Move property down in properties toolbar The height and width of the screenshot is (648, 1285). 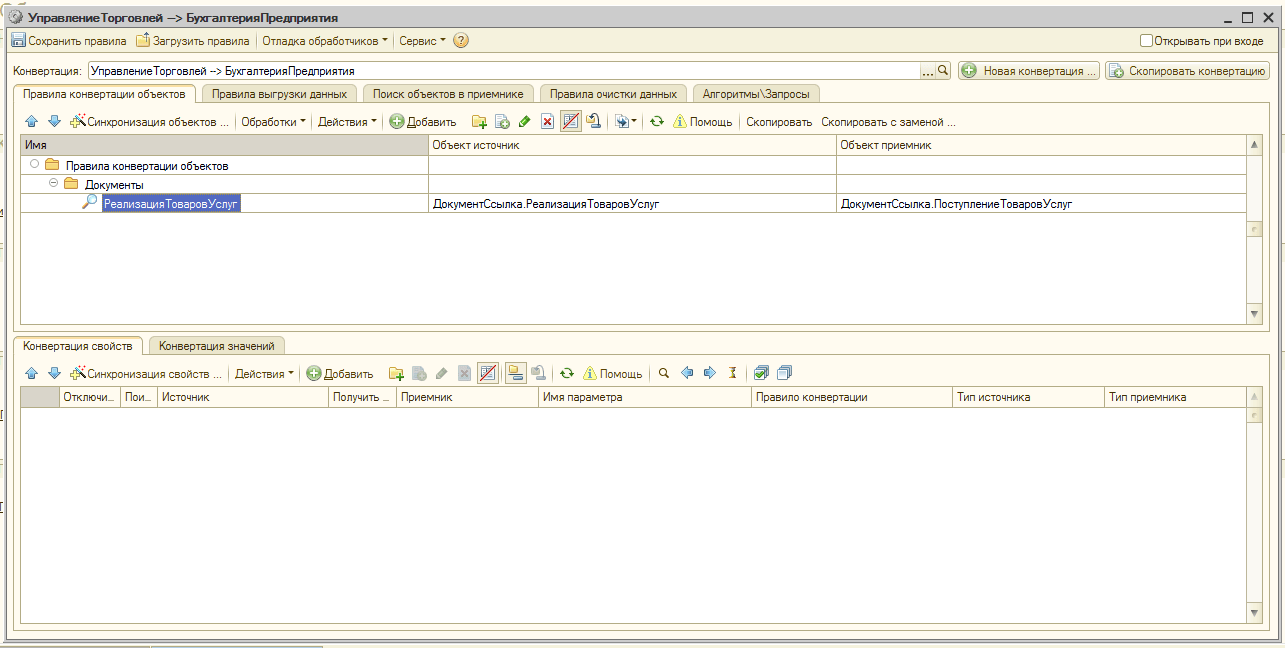pos(54,373)
